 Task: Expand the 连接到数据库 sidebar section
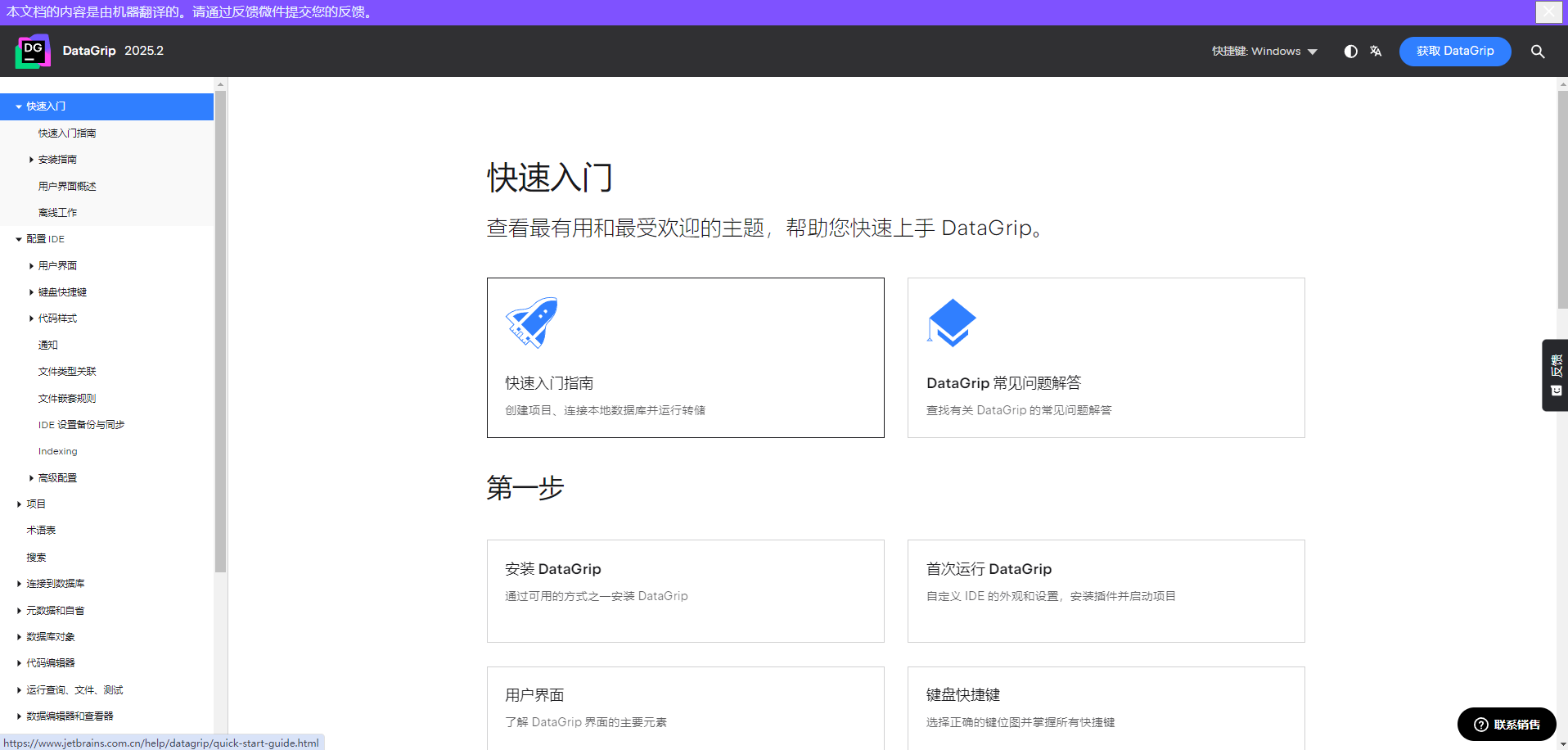tap(19, 584)
